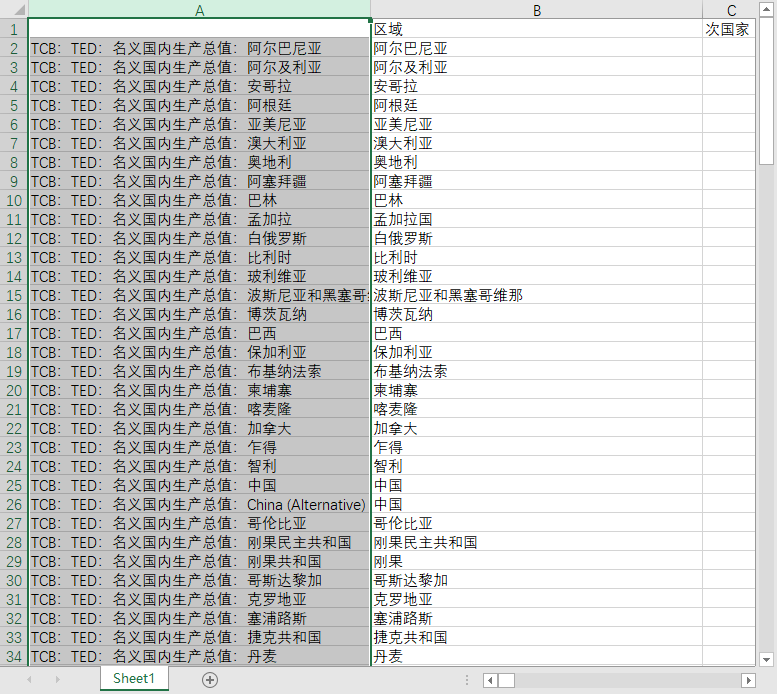Click vertical scrollbar down arrow
The width and height of the screenshot is (777, 694).
(766, 659)
